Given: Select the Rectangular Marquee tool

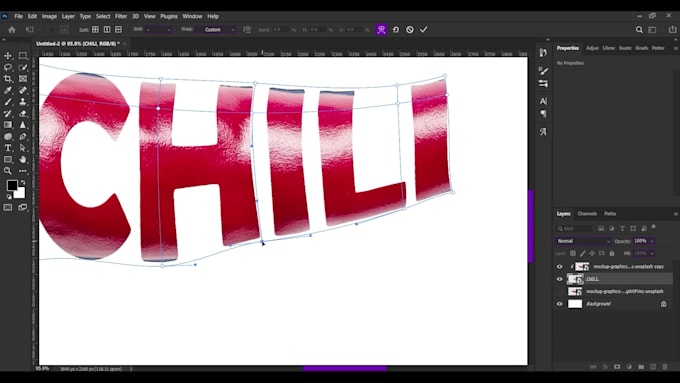Looking at the screenshot, I should pos(23,56).
